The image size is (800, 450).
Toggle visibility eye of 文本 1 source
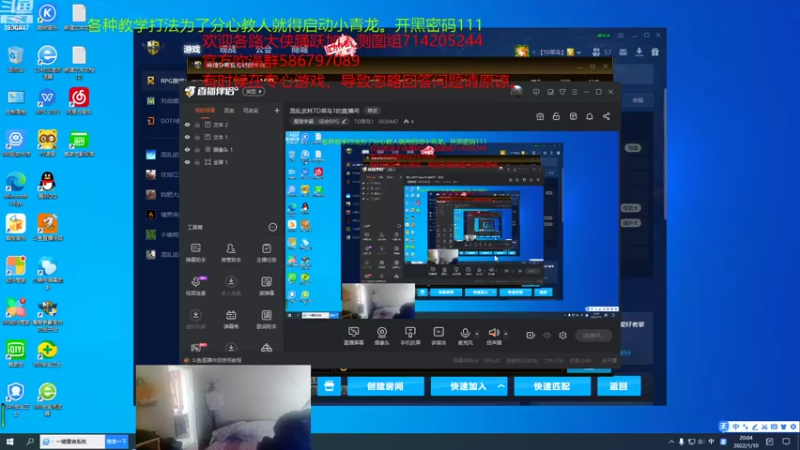[x=187, y=137]
